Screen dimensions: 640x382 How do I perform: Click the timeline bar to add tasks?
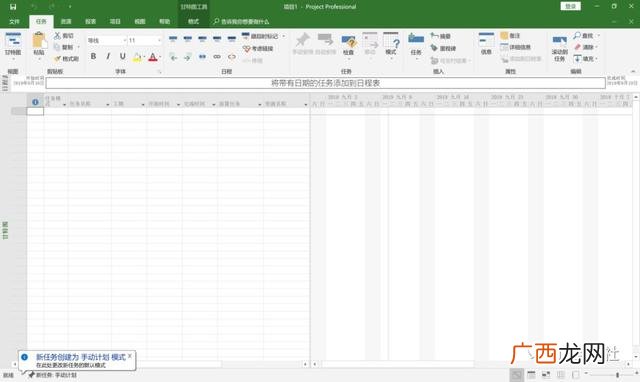[x=325, y=83]
